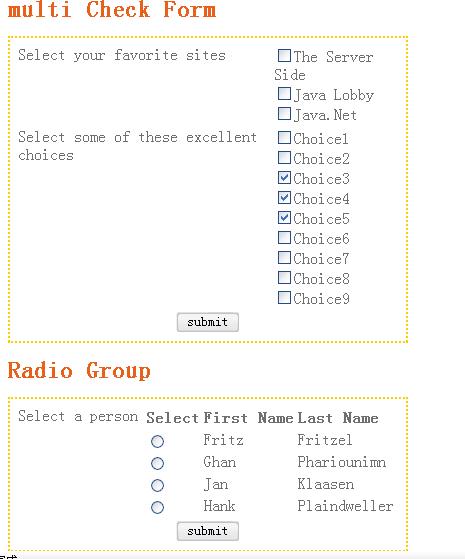Viewport: 465px width, 559px height.
Task: Pick the Jan Klaasen radio option
Action: pyautogui.click(x=157, y=485)
